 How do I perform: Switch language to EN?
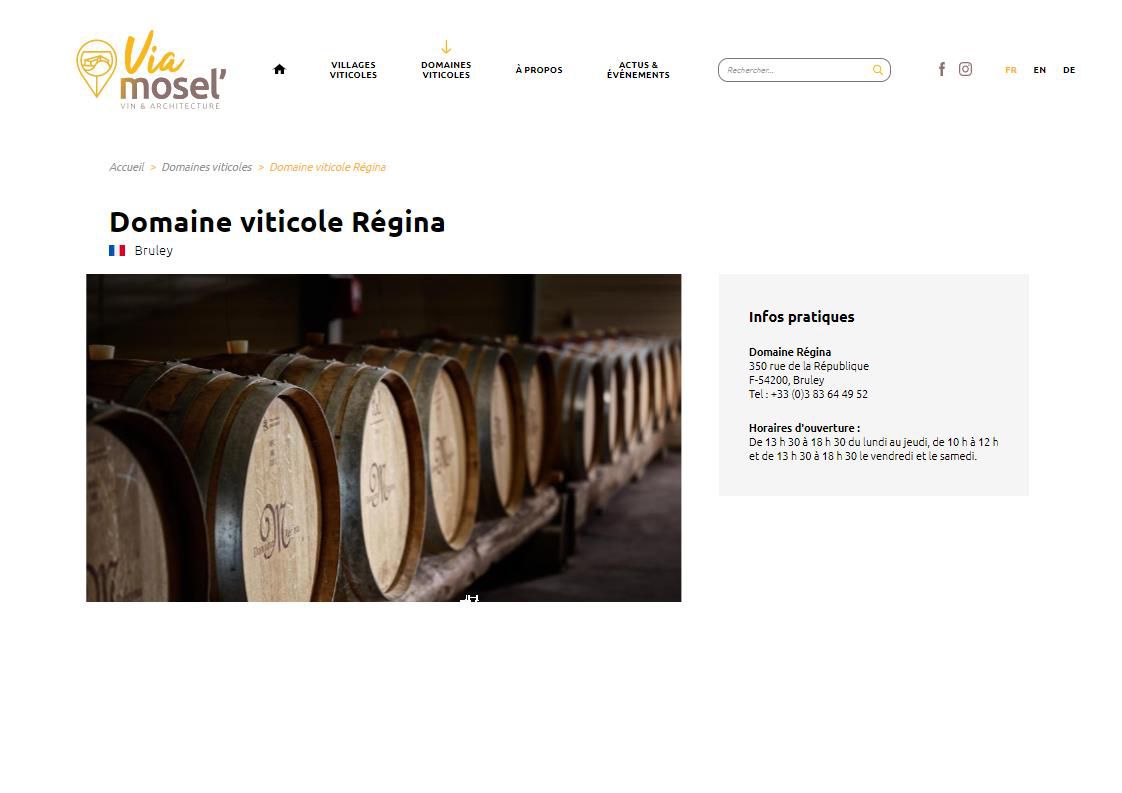pos(1040,70)
